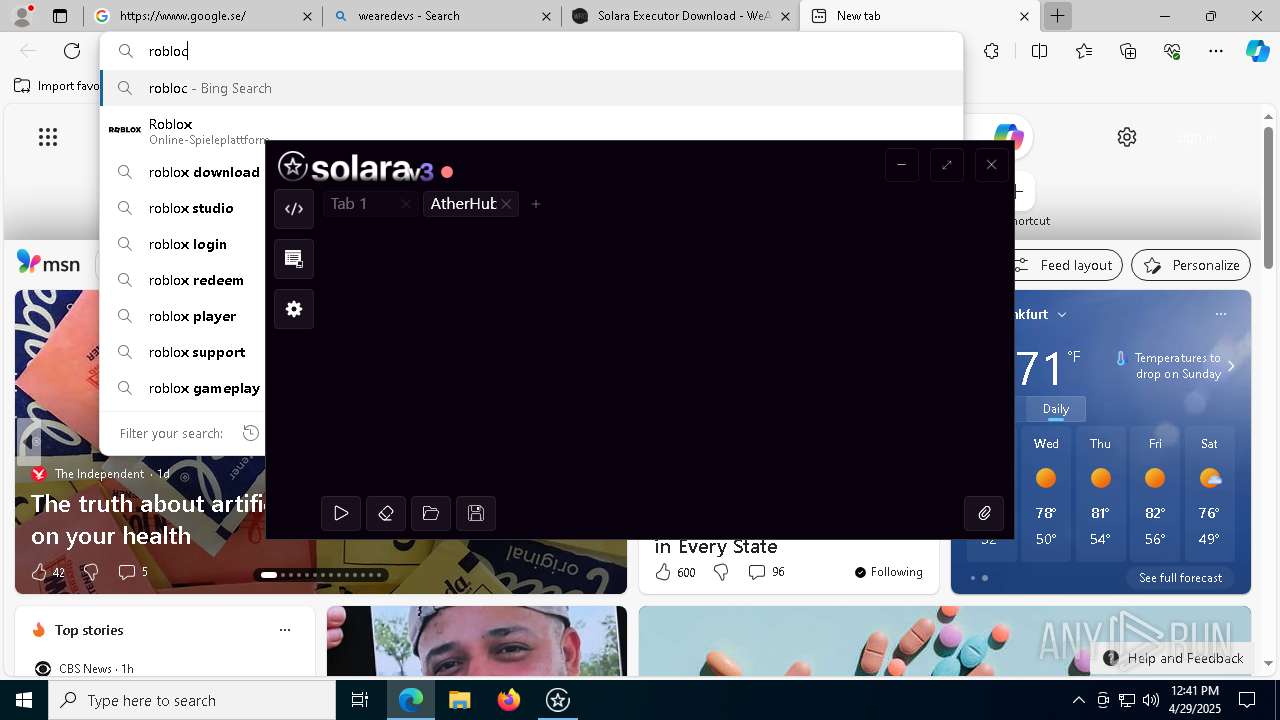The height and width of the screenshot is (720, 1280).
Task: Open MSN page settings gear
Action: point(1127,137)
